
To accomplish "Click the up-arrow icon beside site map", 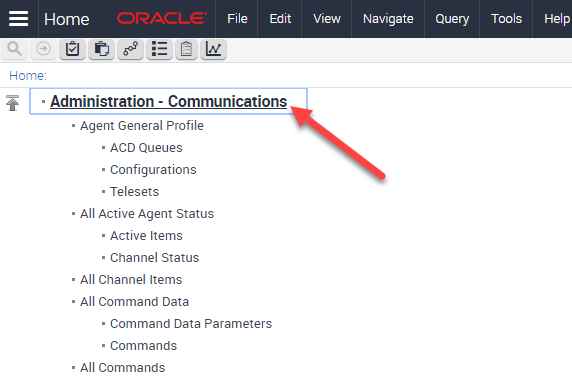I will click(x=12, y=103).
